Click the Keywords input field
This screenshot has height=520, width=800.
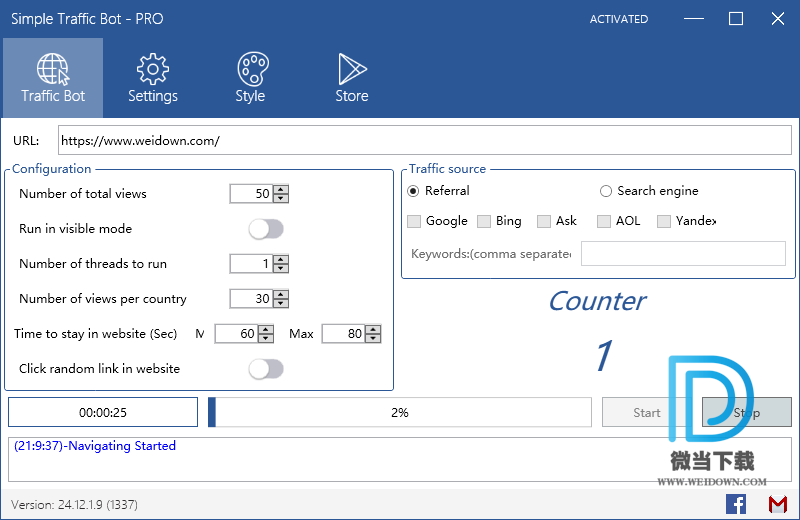pyautogui.click(x=683, y=254)
